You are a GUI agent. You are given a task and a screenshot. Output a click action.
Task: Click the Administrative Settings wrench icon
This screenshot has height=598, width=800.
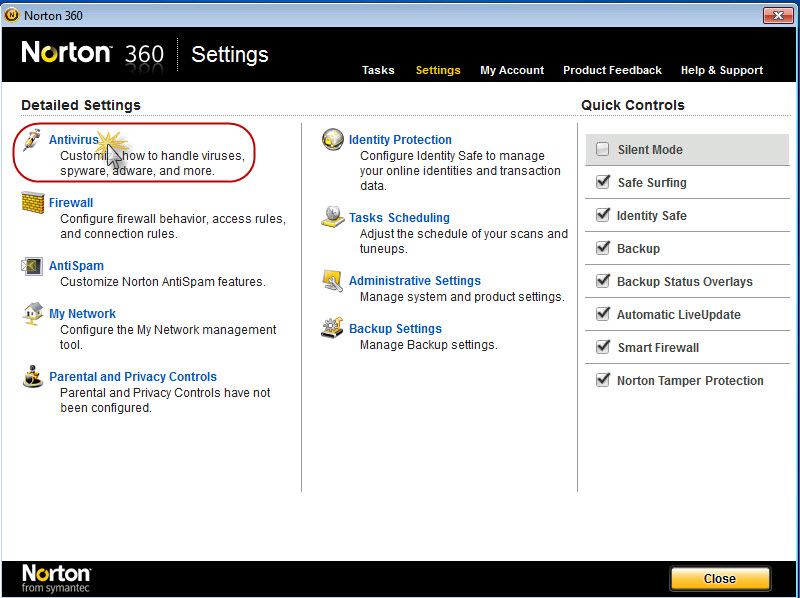point(332,281)
